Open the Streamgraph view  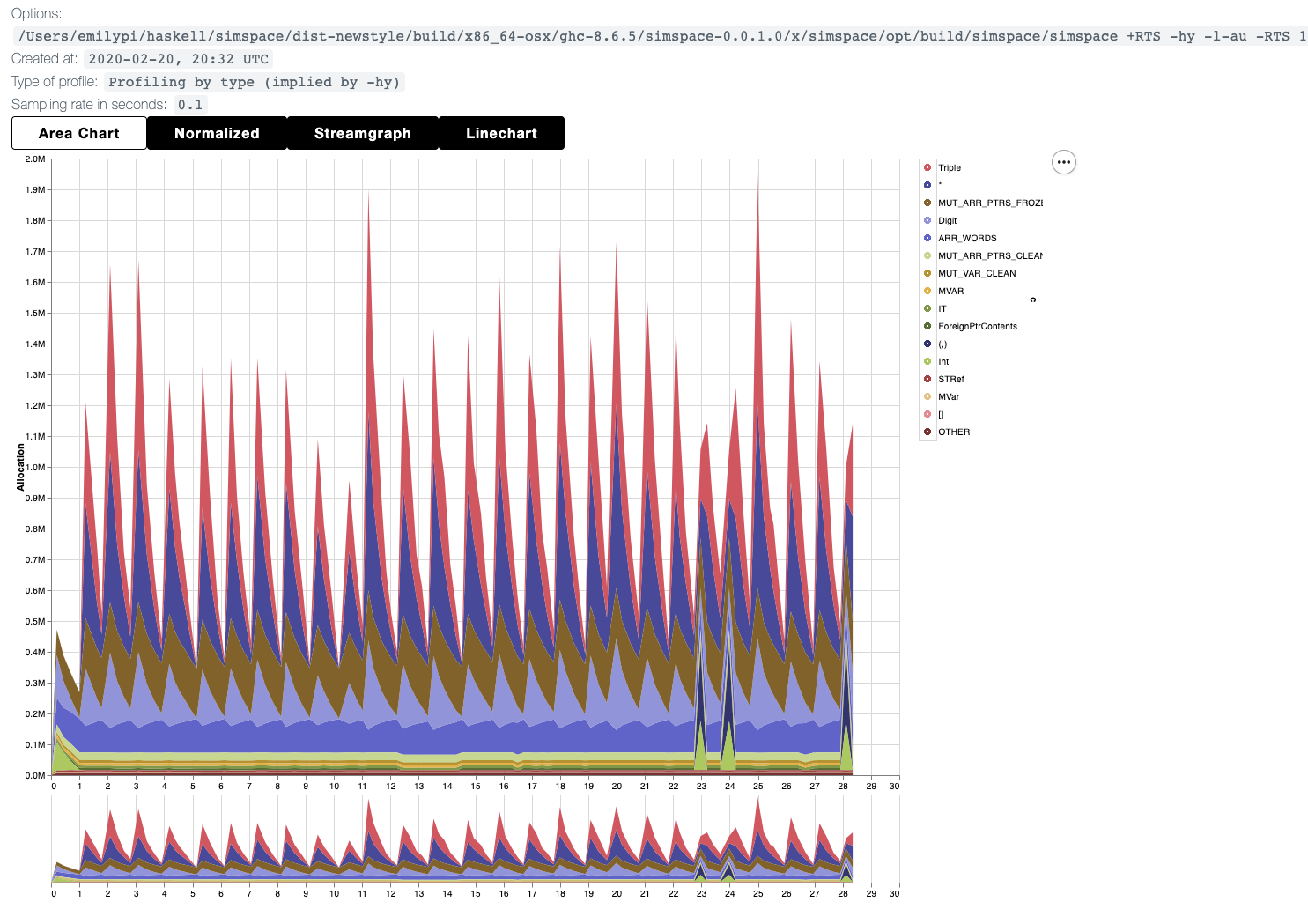[x=362, y=133]
